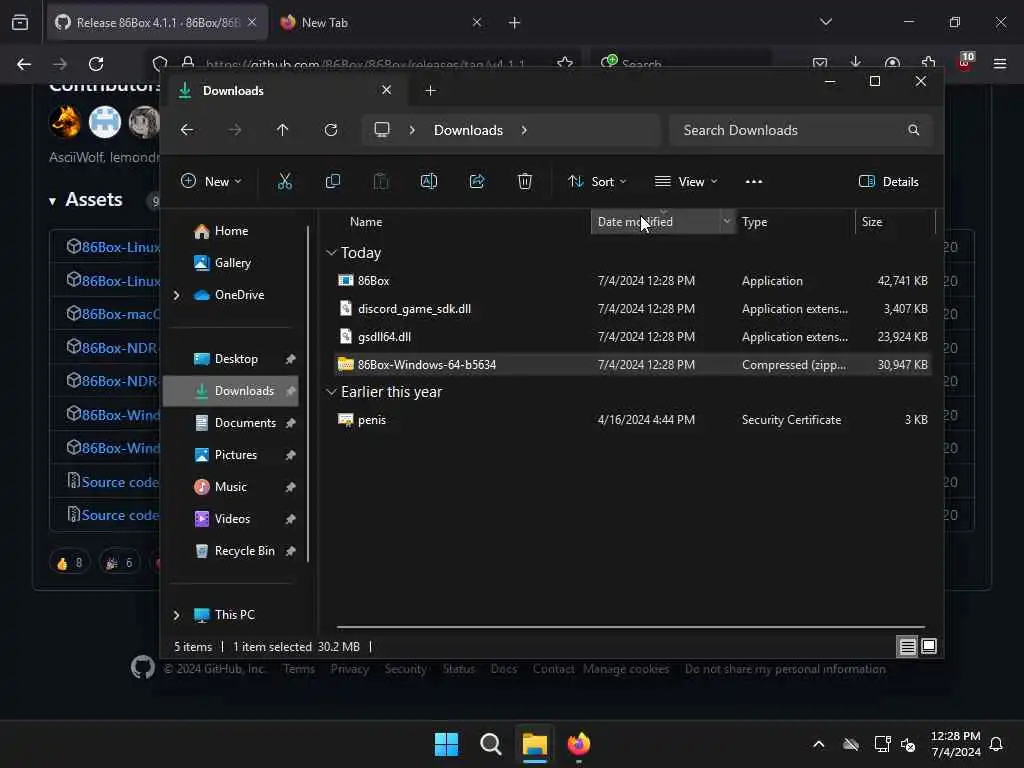Screen dimensions: 1024x768
Task: Click the Paste icon in Explorer toolbar
Action: (x=381, y=182)
